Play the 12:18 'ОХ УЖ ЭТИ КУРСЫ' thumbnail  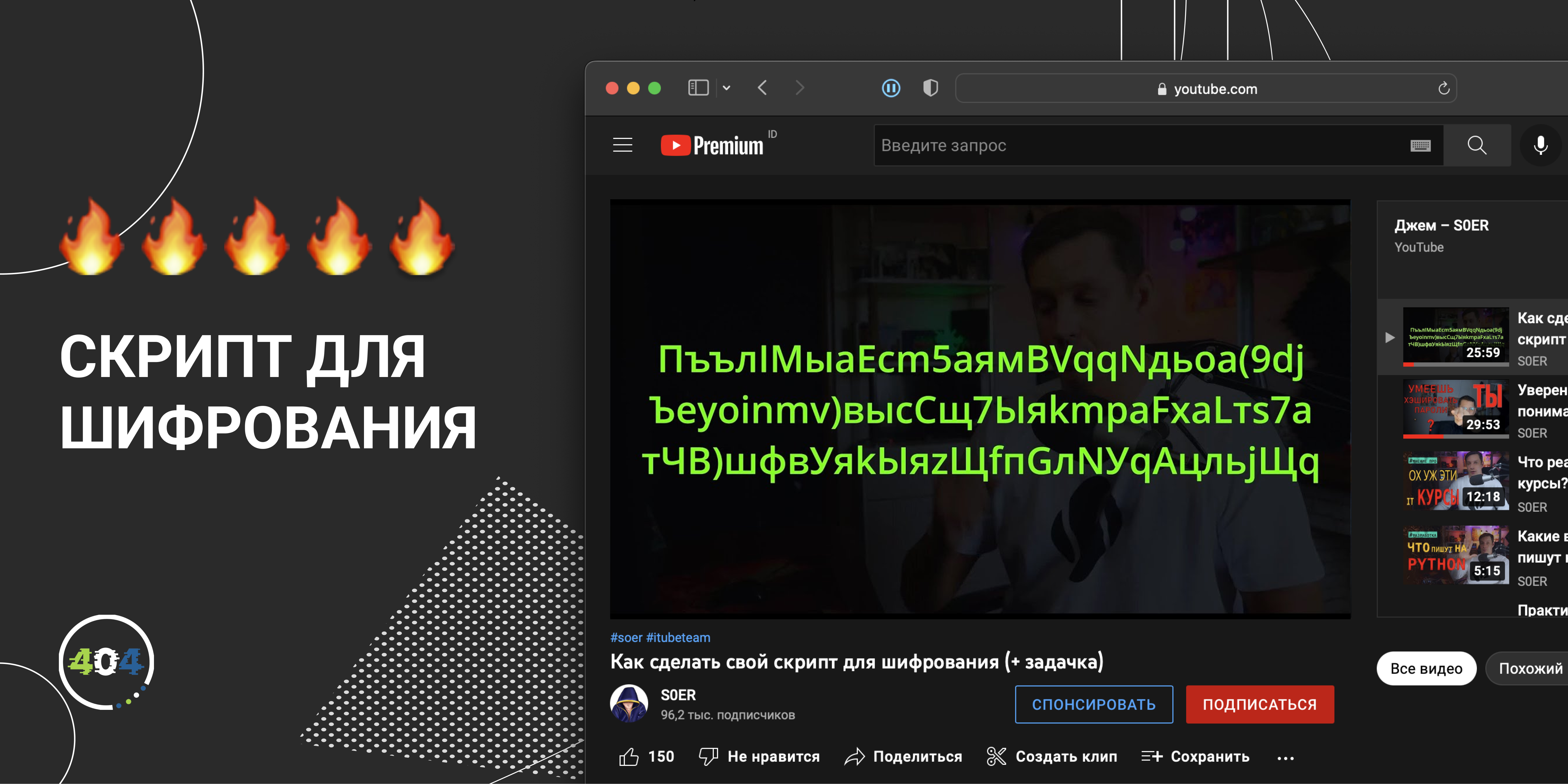coord(1455,480)
